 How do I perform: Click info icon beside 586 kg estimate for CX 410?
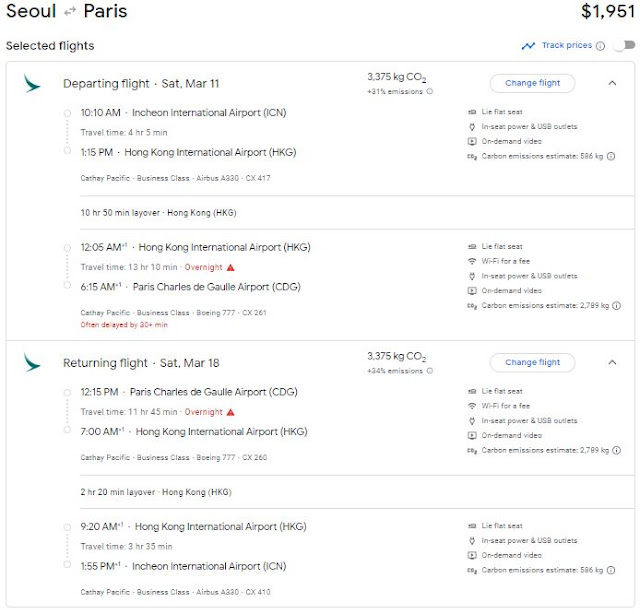click(611, 569)
